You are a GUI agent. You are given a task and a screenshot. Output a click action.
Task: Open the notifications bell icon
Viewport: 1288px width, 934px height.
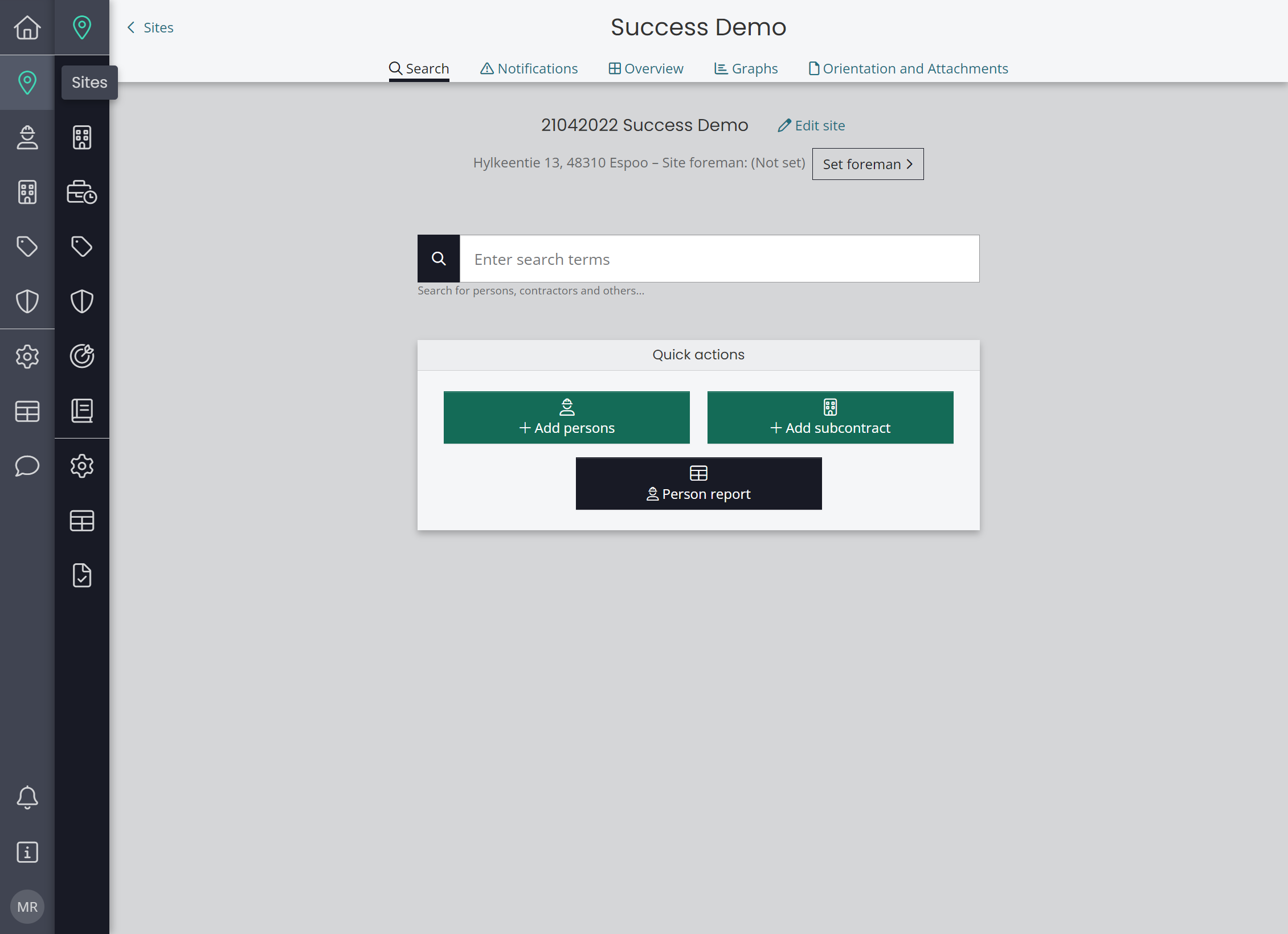[27, 797]
